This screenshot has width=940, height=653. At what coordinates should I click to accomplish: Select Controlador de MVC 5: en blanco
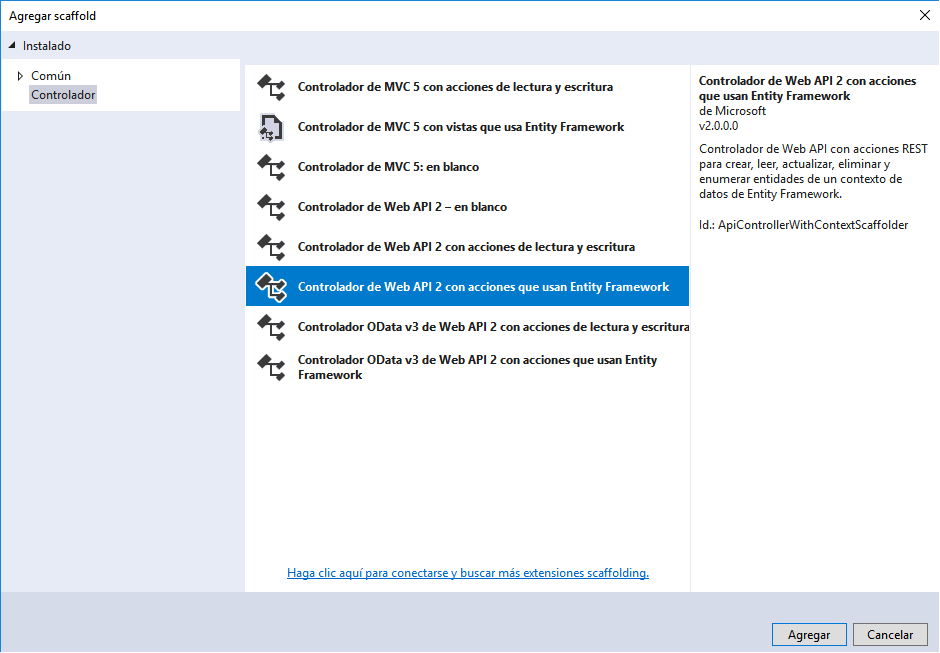pos(467,167)
